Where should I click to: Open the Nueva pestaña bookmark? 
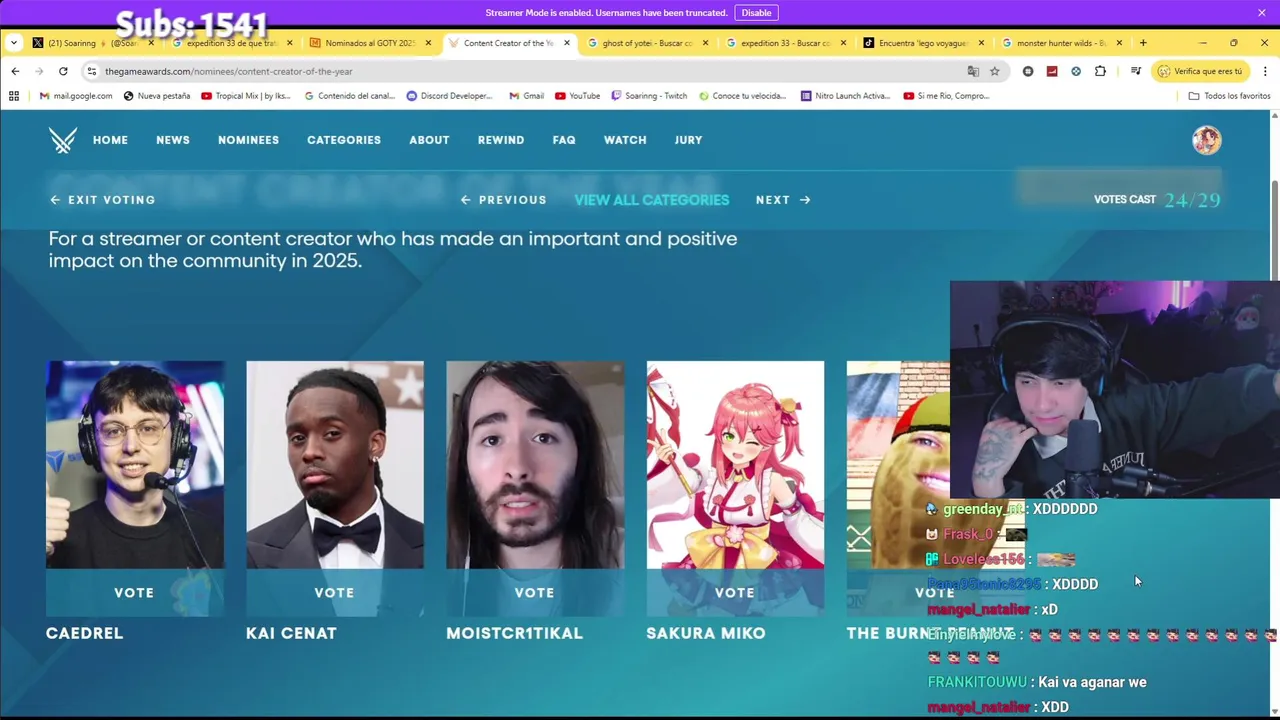pos(157,96)
